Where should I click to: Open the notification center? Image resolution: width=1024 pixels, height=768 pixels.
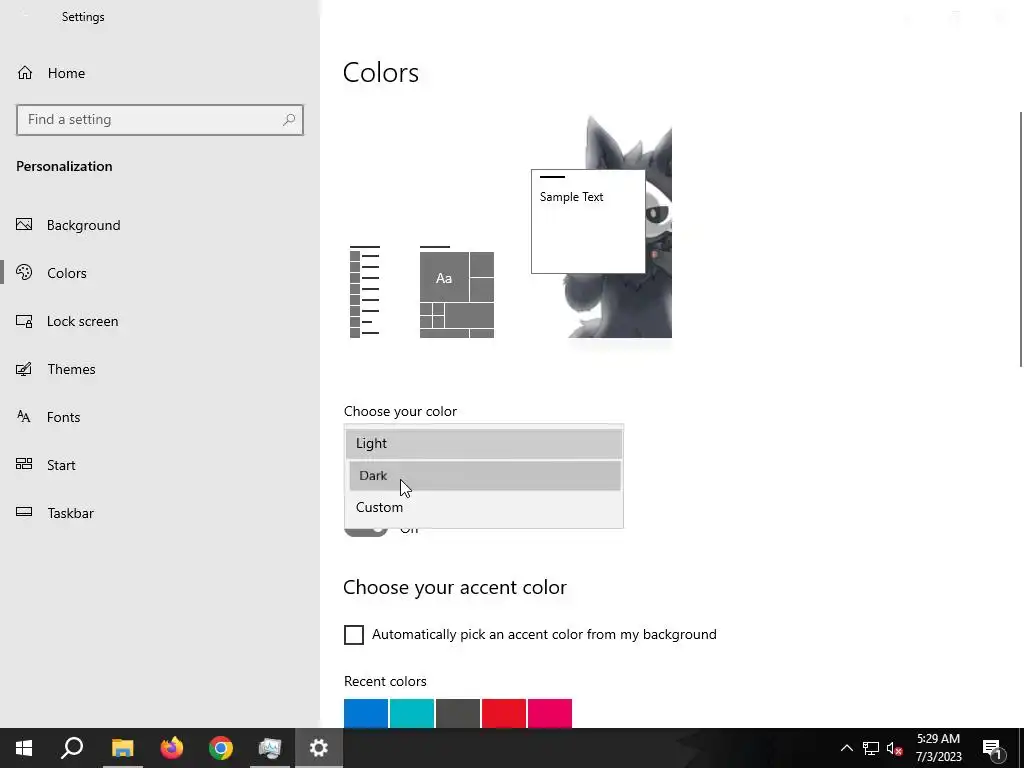(x=992, y=748)
